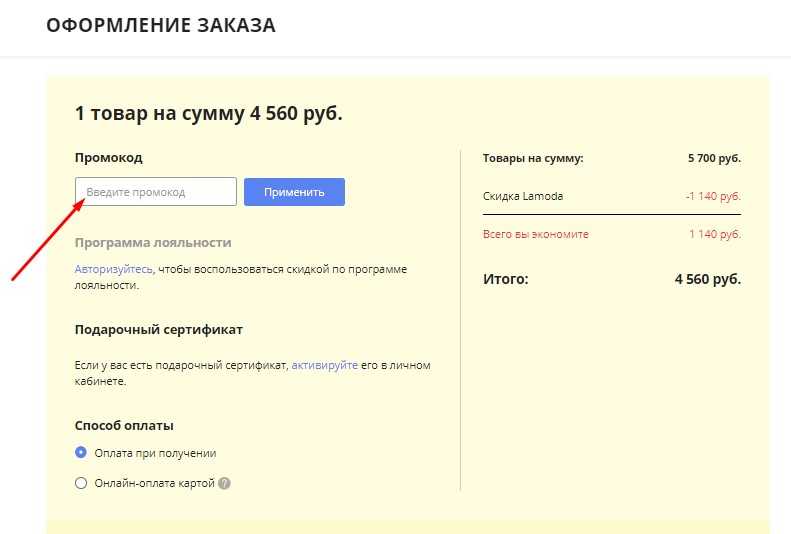Screen dimensions: 791x534
Task: Click the Оплата при получении label text
Action: 155,453
